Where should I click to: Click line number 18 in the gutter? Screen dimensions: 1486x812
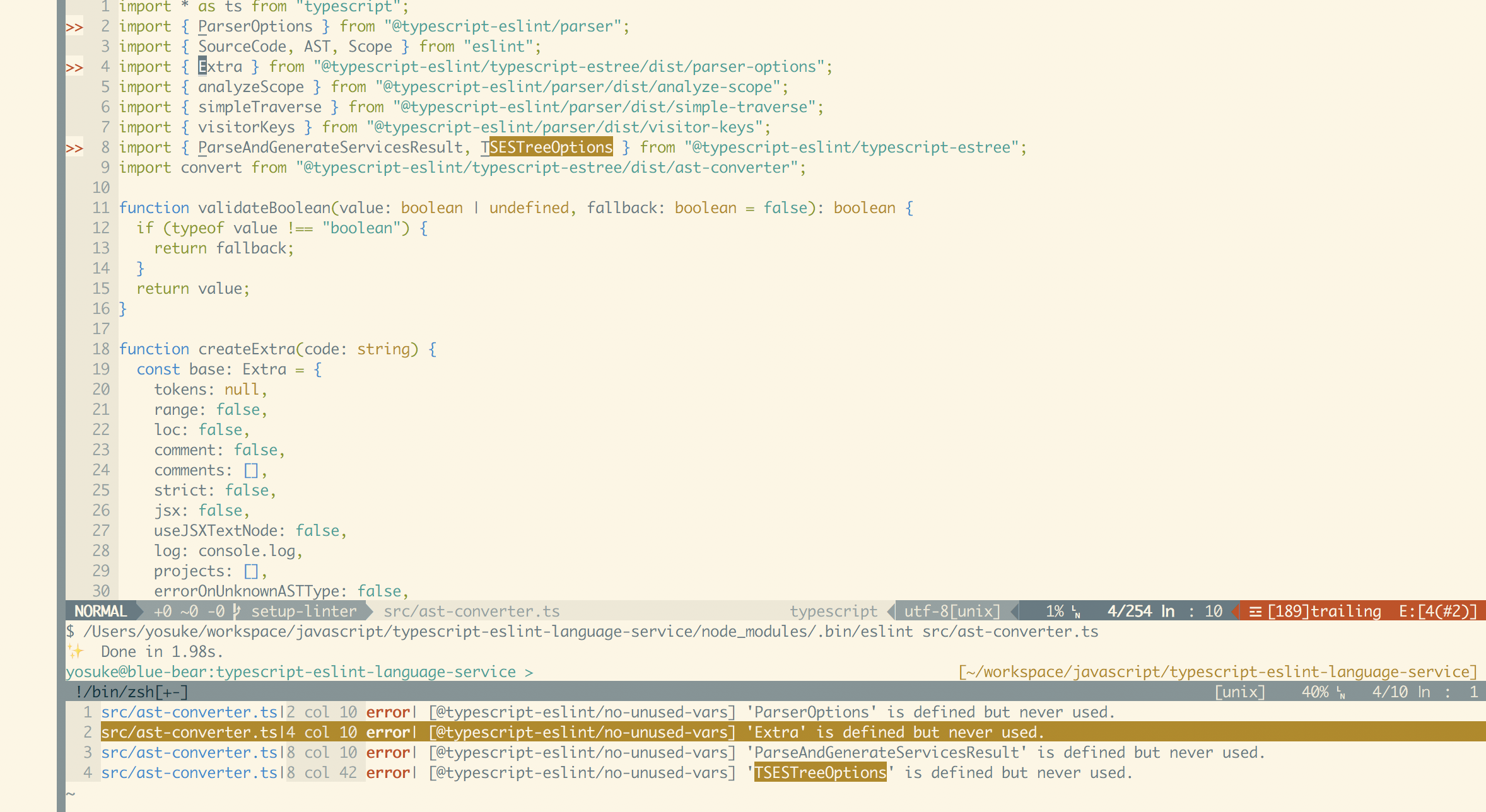(101, 349)
